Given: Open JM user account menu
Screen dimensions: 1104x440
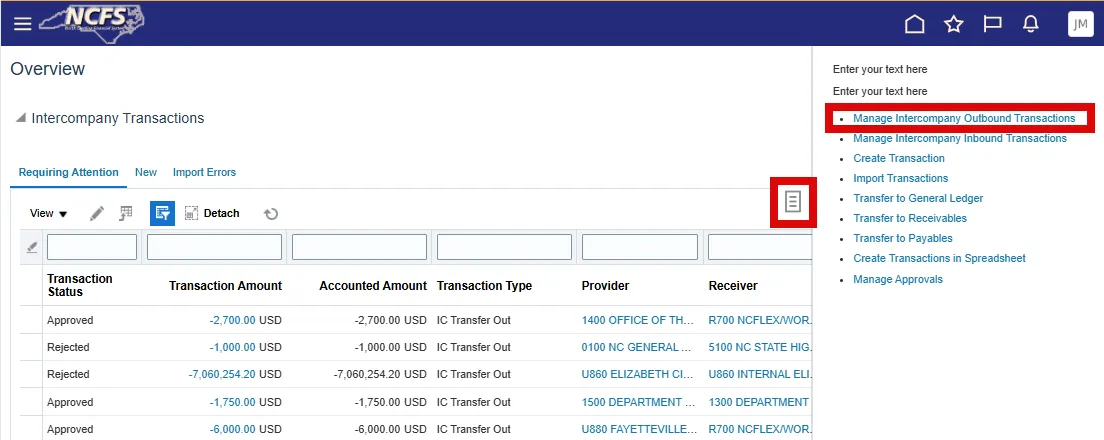Looking at the screenshot, I should click(x=1081, y=24).
